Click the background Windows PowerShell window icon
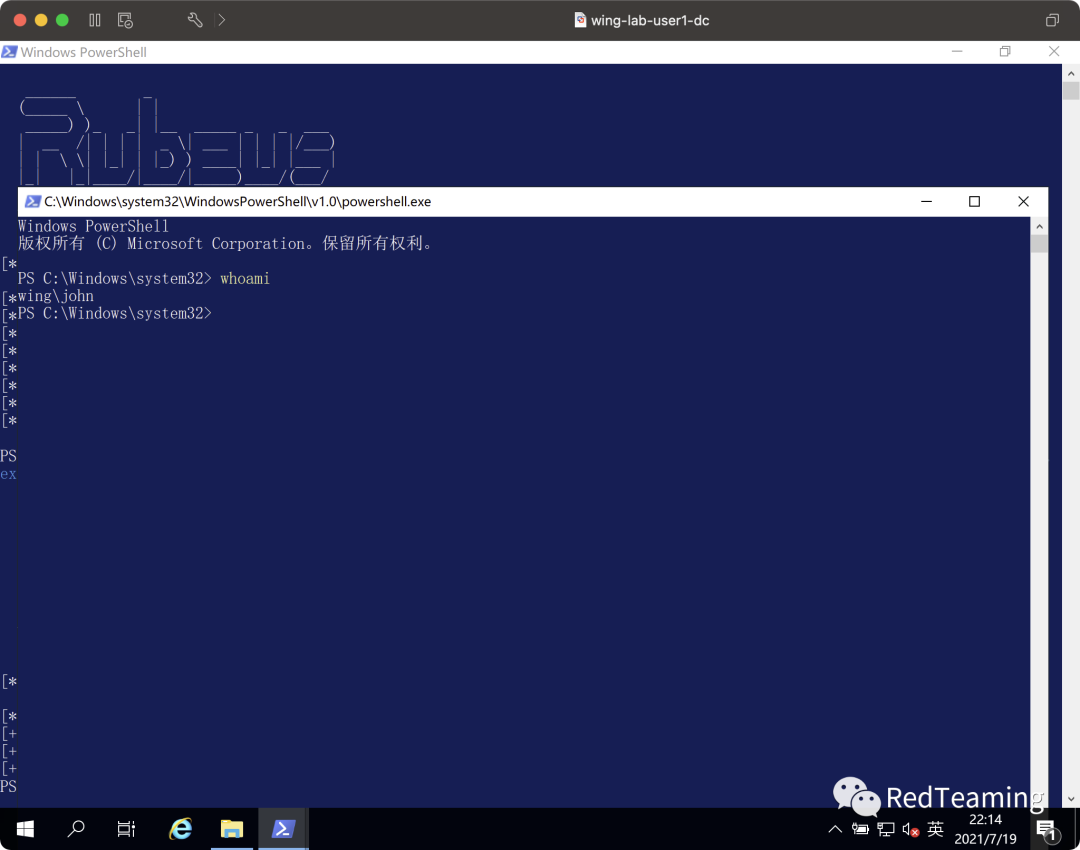Screen dimensions: 1080x850 [x=10, y=52]
